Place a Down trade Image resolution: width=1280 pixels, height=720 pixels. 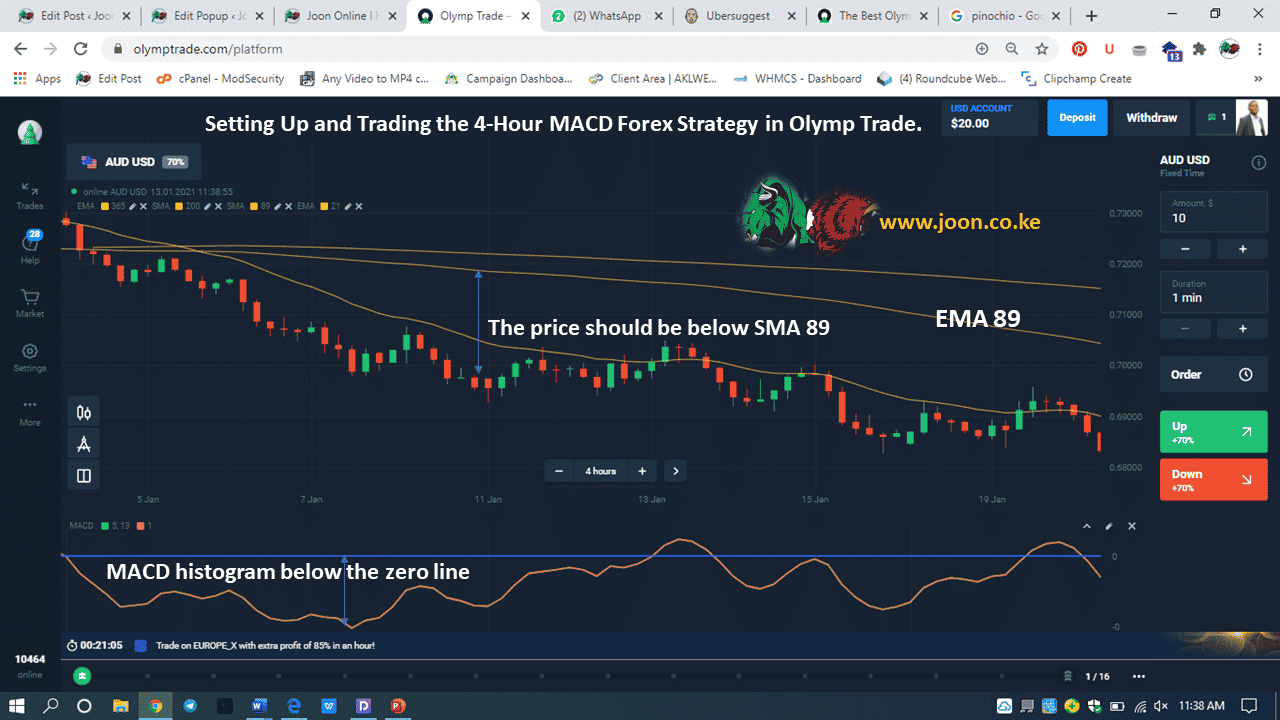[x=1213, y=479]
